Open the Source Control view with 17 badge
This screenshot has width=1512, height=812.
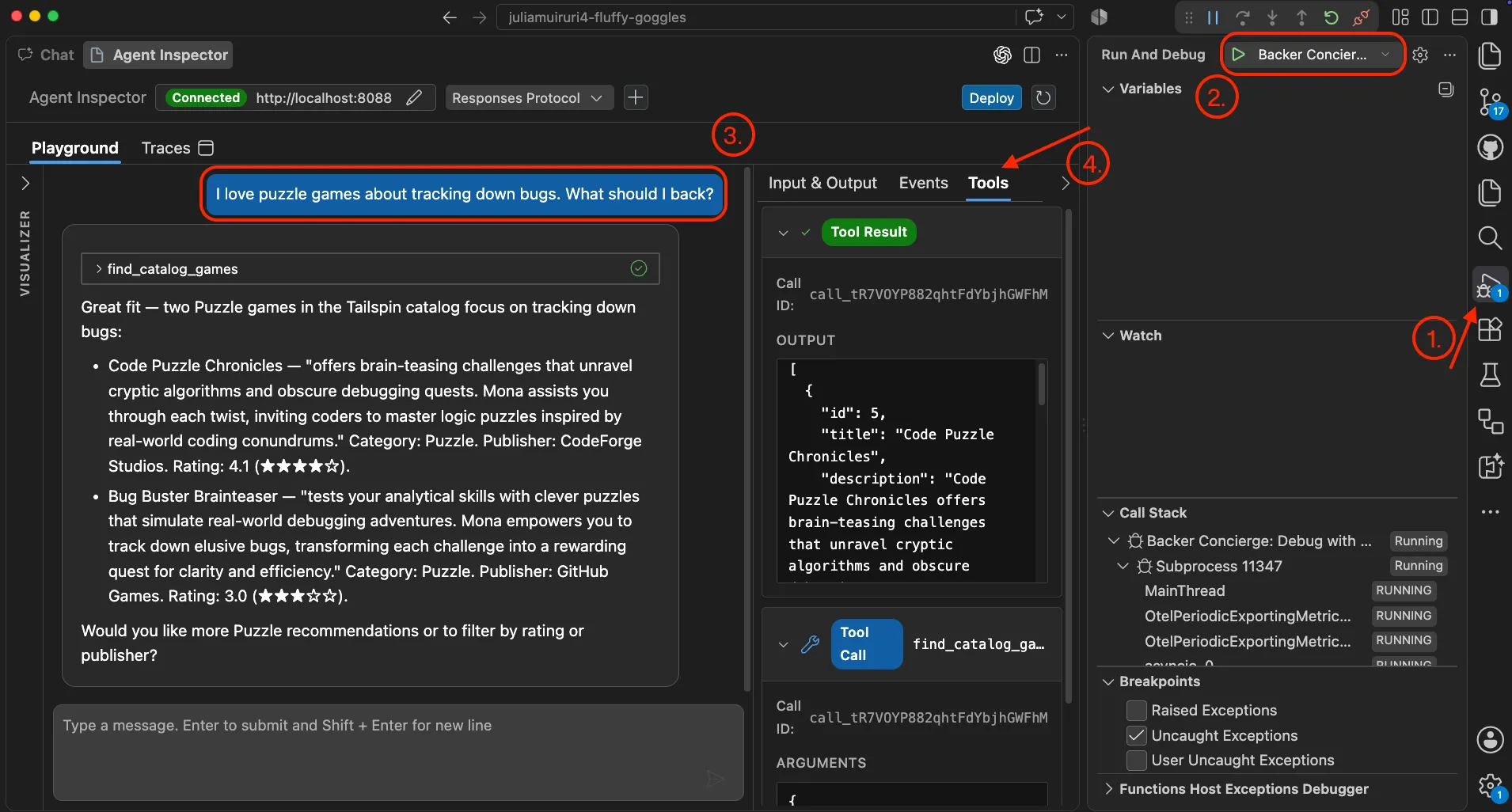click(x=1490, y=102)
